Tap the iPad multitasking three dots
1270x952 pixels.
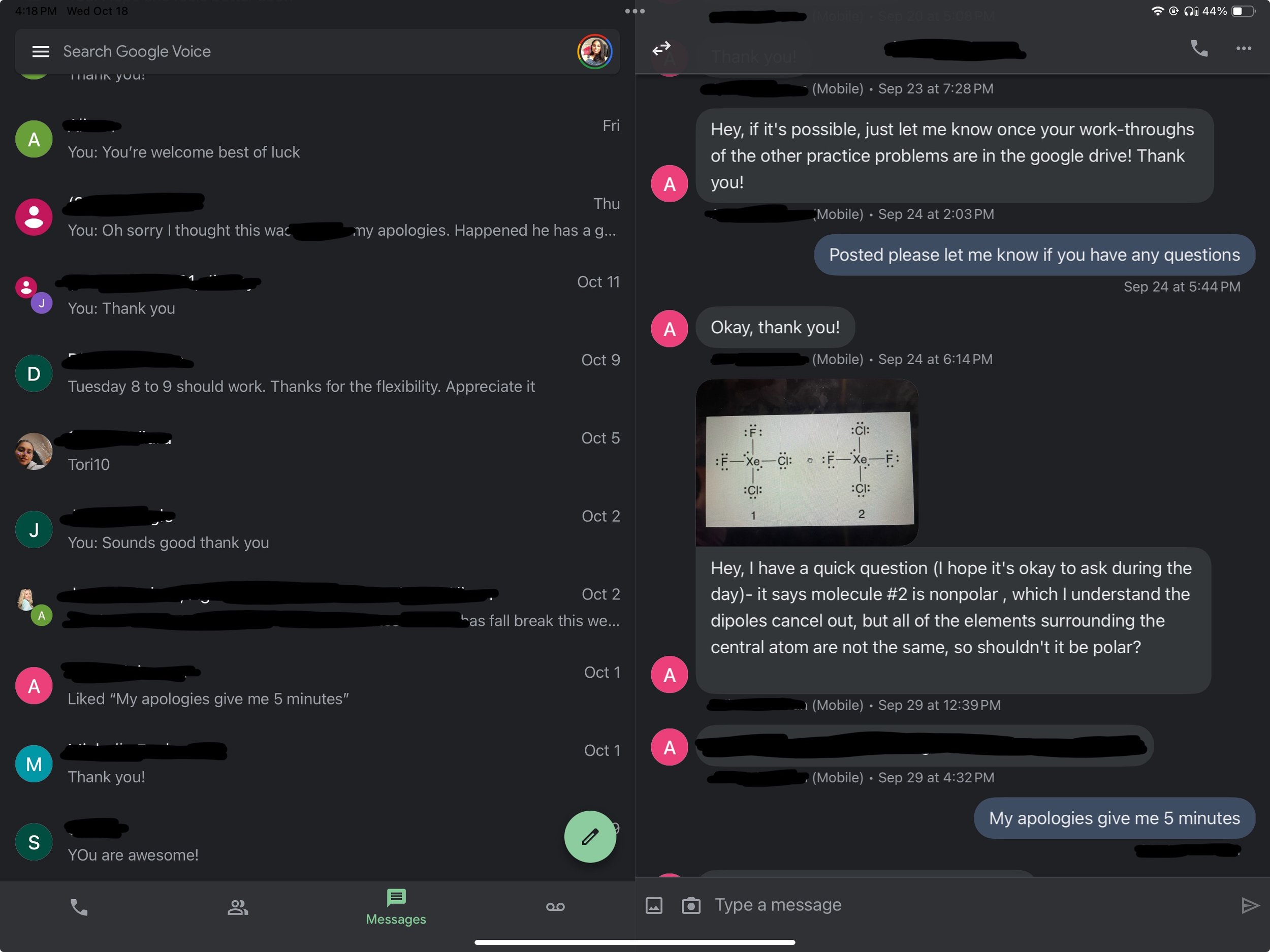point(634,11)
